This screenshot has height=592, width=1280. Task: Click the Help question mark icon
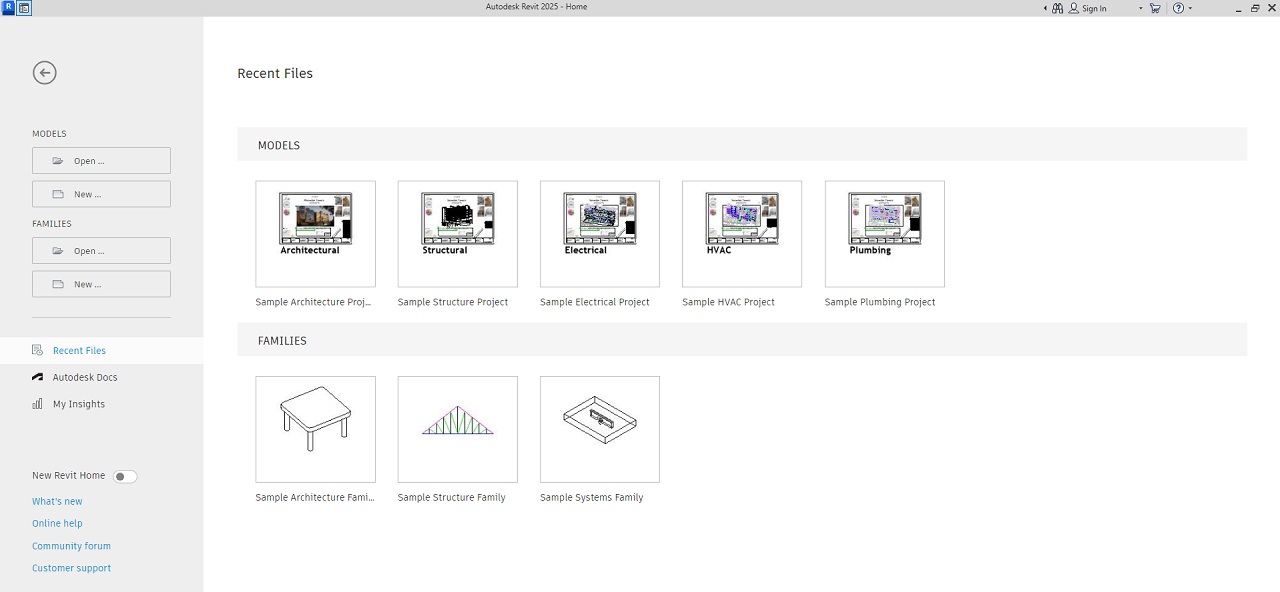(1178, 8)
